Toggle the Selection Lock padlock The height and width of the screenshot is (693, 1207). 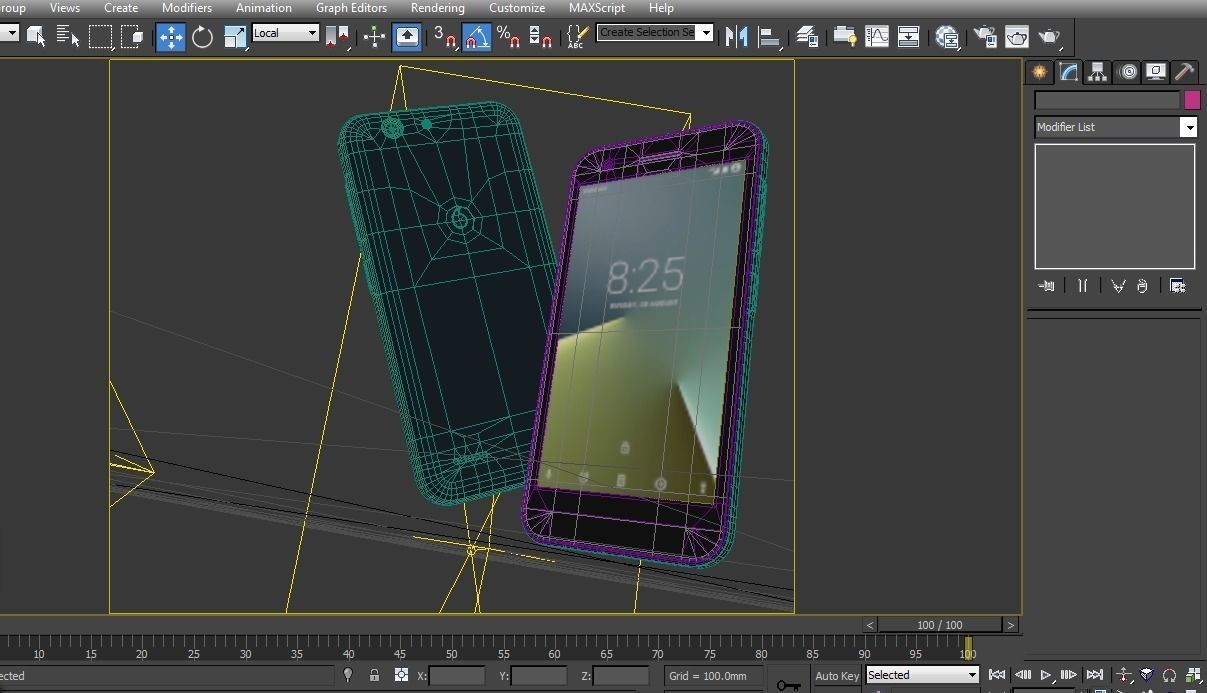coord(374,675)
